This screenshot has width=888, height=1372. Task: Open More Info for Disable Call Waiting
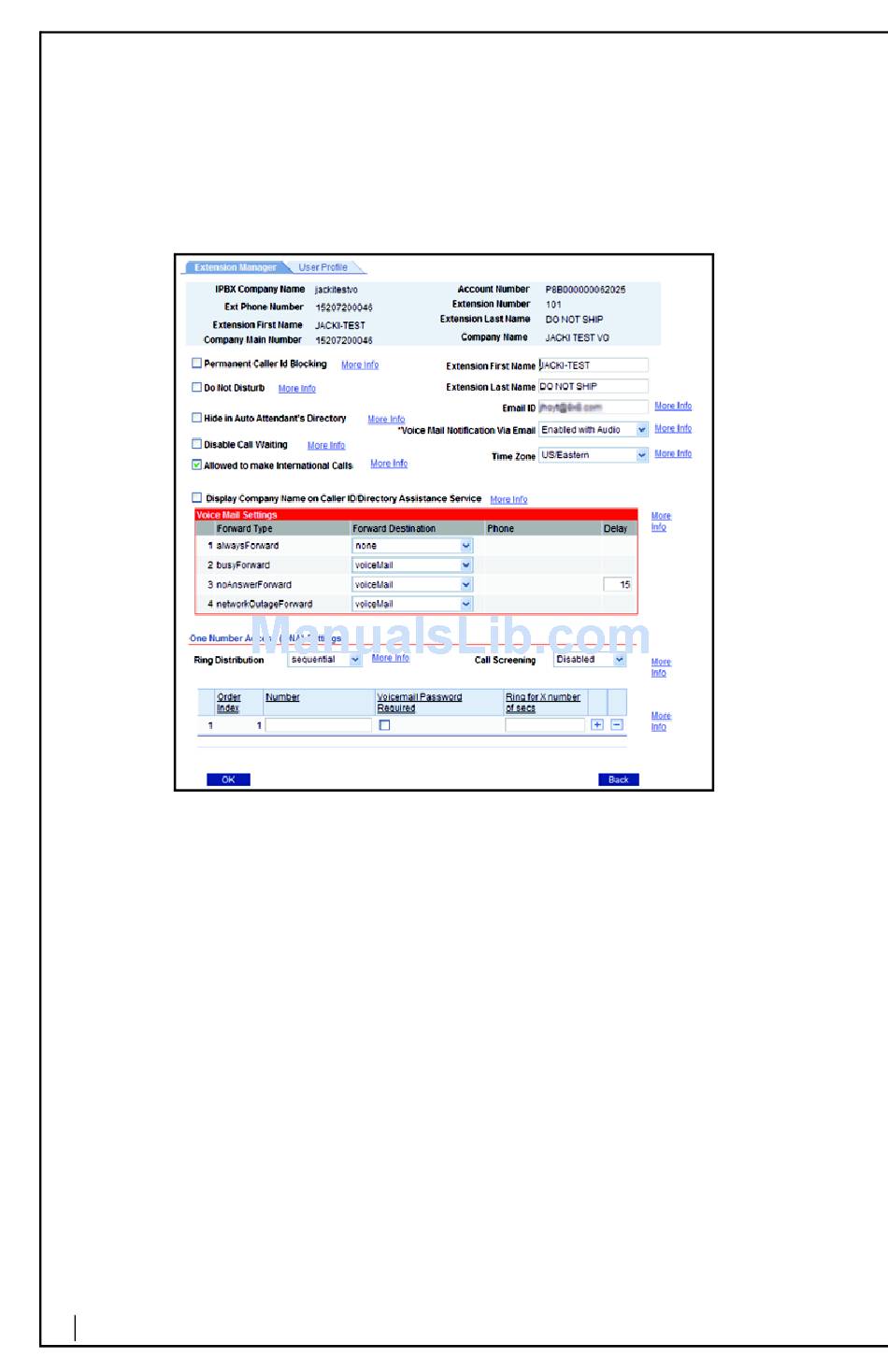click(x=326, y=446)
